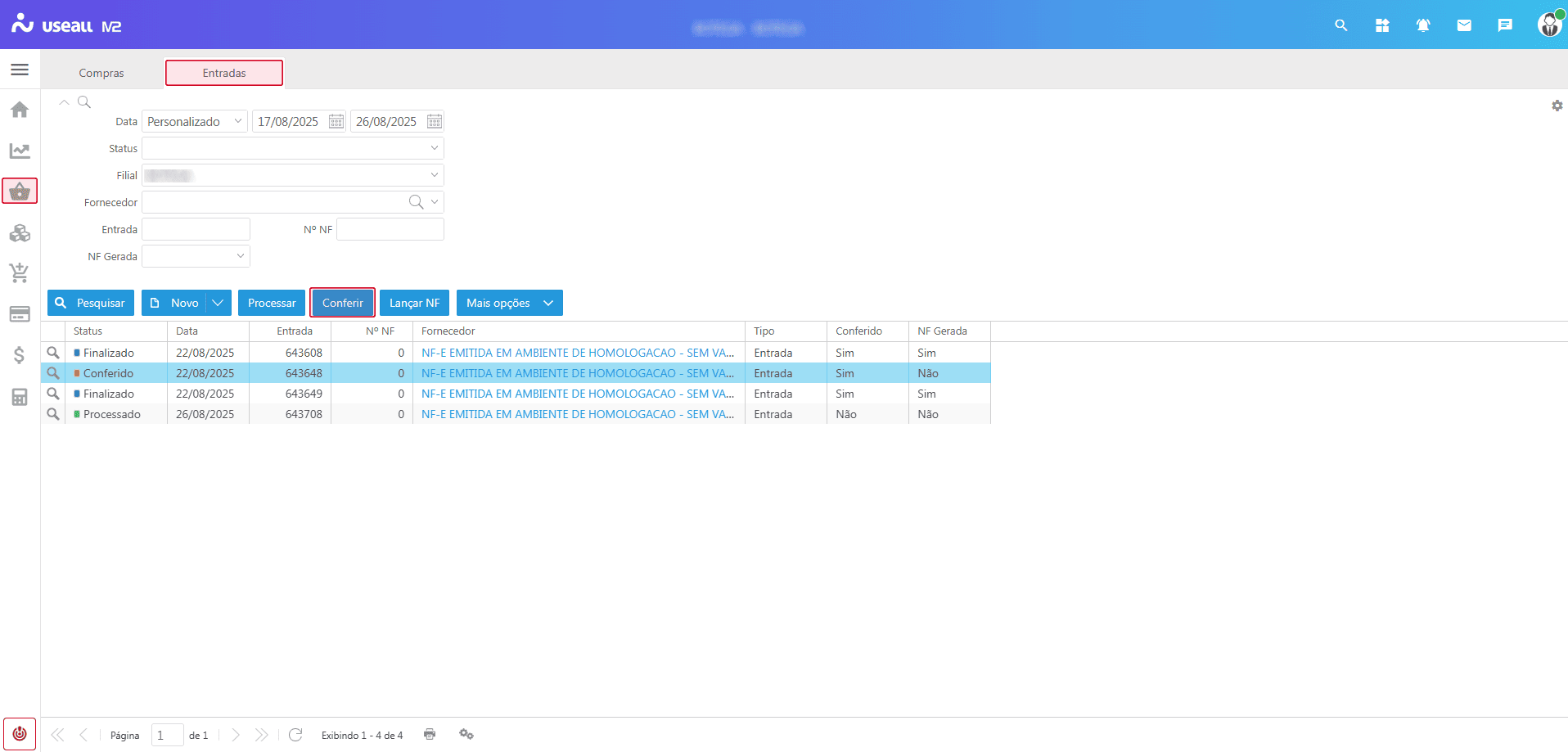
Task: Open start date calendar picker
Action: (x=336, y=122)
